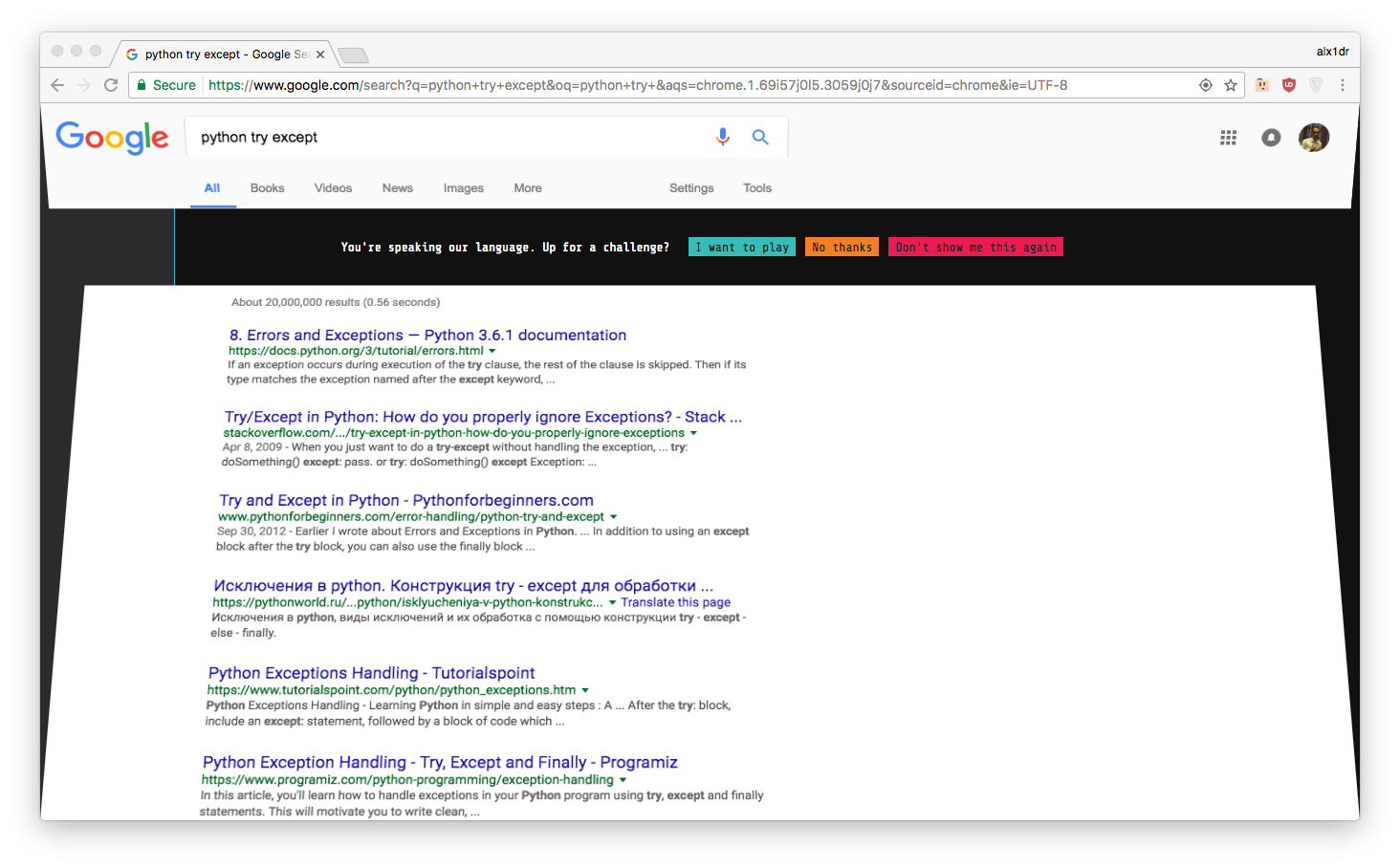Click the Google logo
Screen dimensions: 1400x868
112,138
